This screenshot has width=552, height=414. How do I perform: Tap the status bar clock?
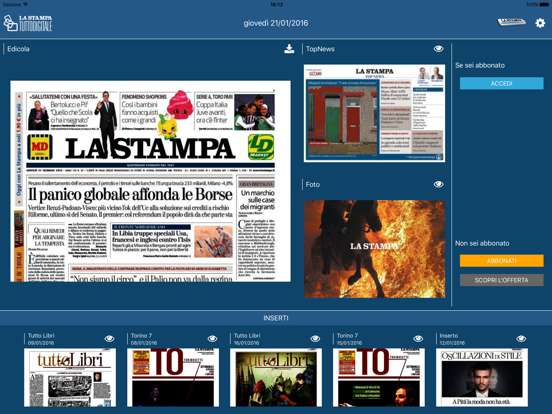(x=276, y=5)
